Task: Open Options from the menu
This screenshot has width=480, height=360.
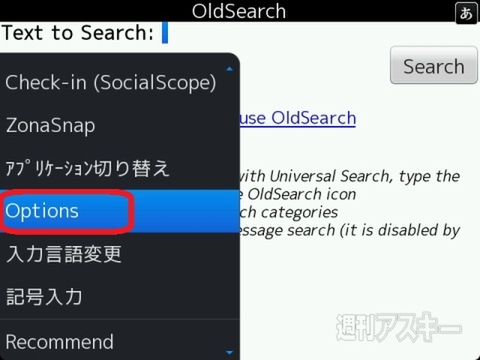Action: 120,211
